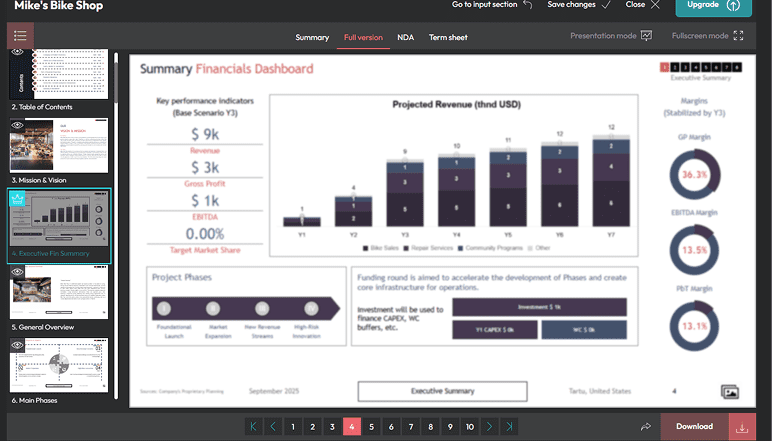Toggle visibility of the Mission & Vision slide
Screen dimensions: 772x441
point(18,125)
